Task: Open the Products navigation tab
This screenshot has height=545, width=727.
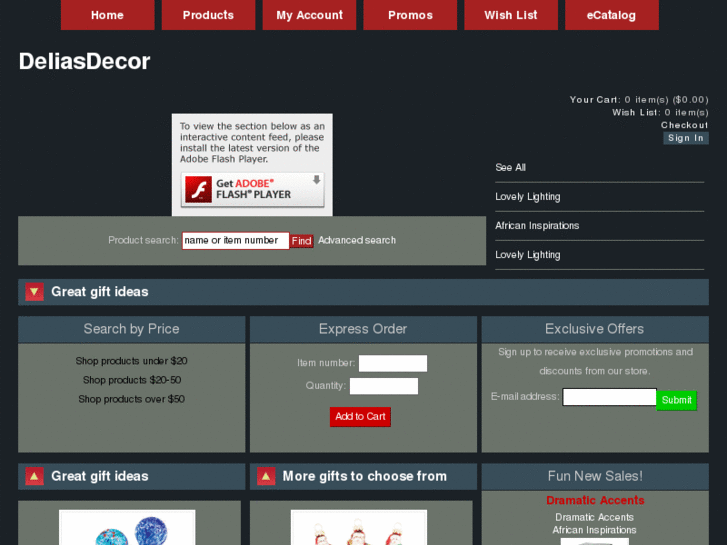Action: tap(208, 15)
